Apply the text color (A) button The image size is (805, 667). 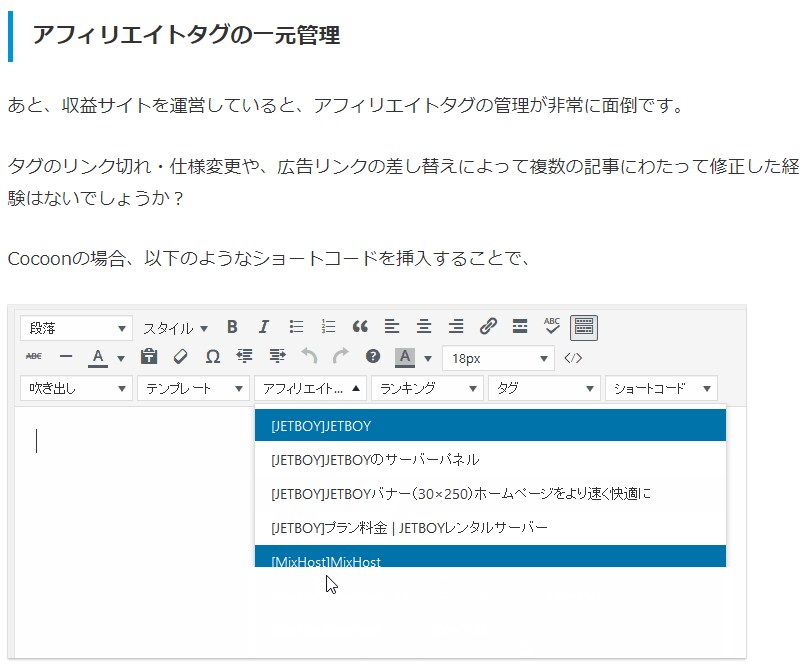(98, 357)
